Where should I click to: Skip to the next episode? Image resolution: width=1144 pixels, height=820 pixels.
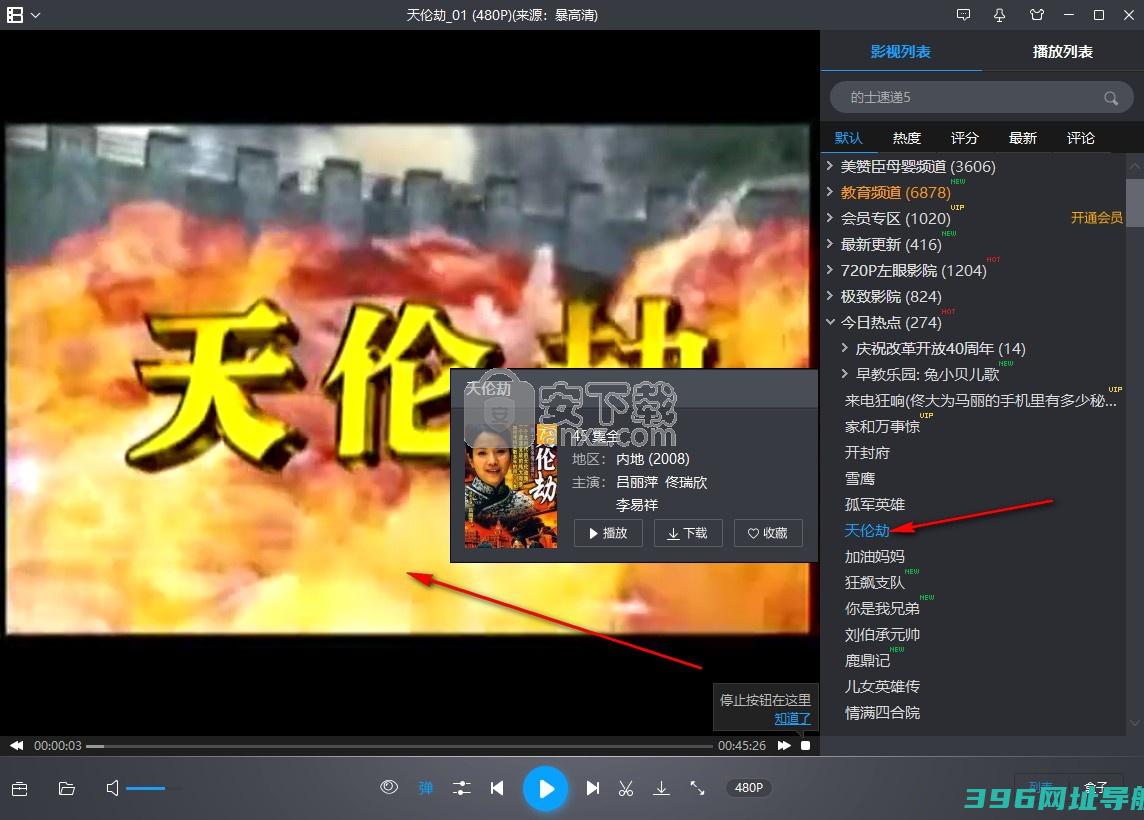[592, 788]
